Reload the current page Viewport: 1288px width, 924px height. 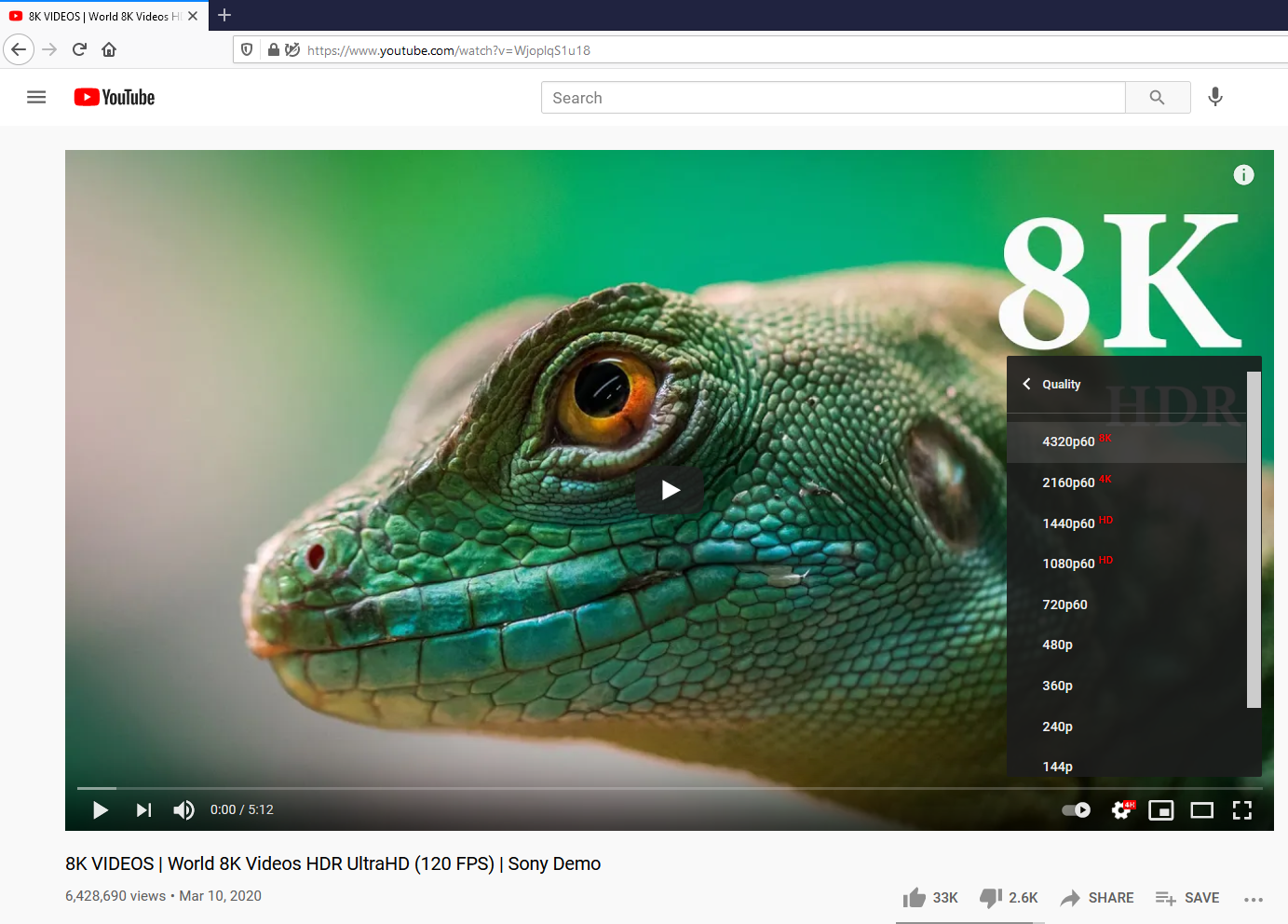(79, 49)
